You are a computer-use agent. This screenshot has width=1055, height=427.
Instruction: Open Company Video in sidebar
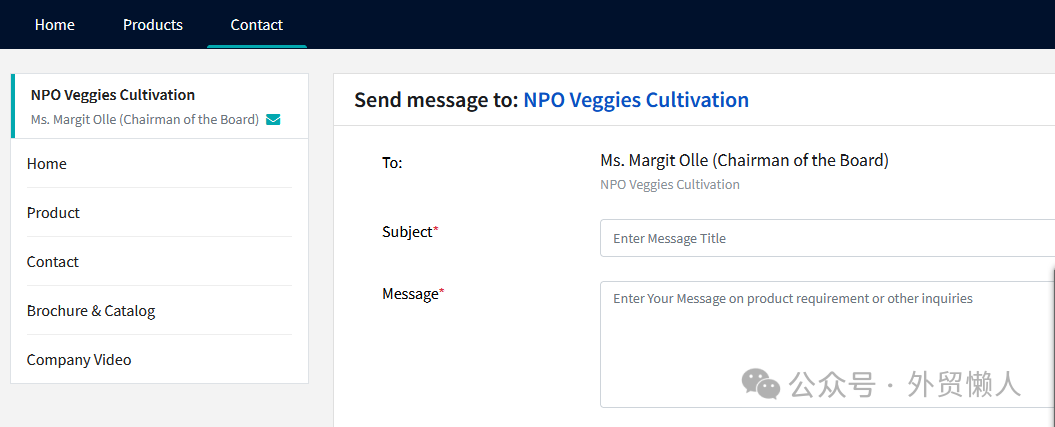click(79, 360)
